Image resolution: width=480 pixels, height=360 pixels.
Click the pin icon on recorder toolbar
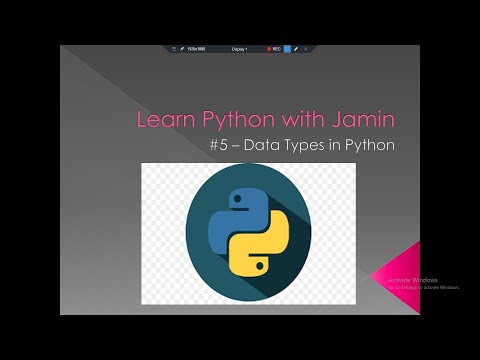pyautogui.click(x=182, y=49)
